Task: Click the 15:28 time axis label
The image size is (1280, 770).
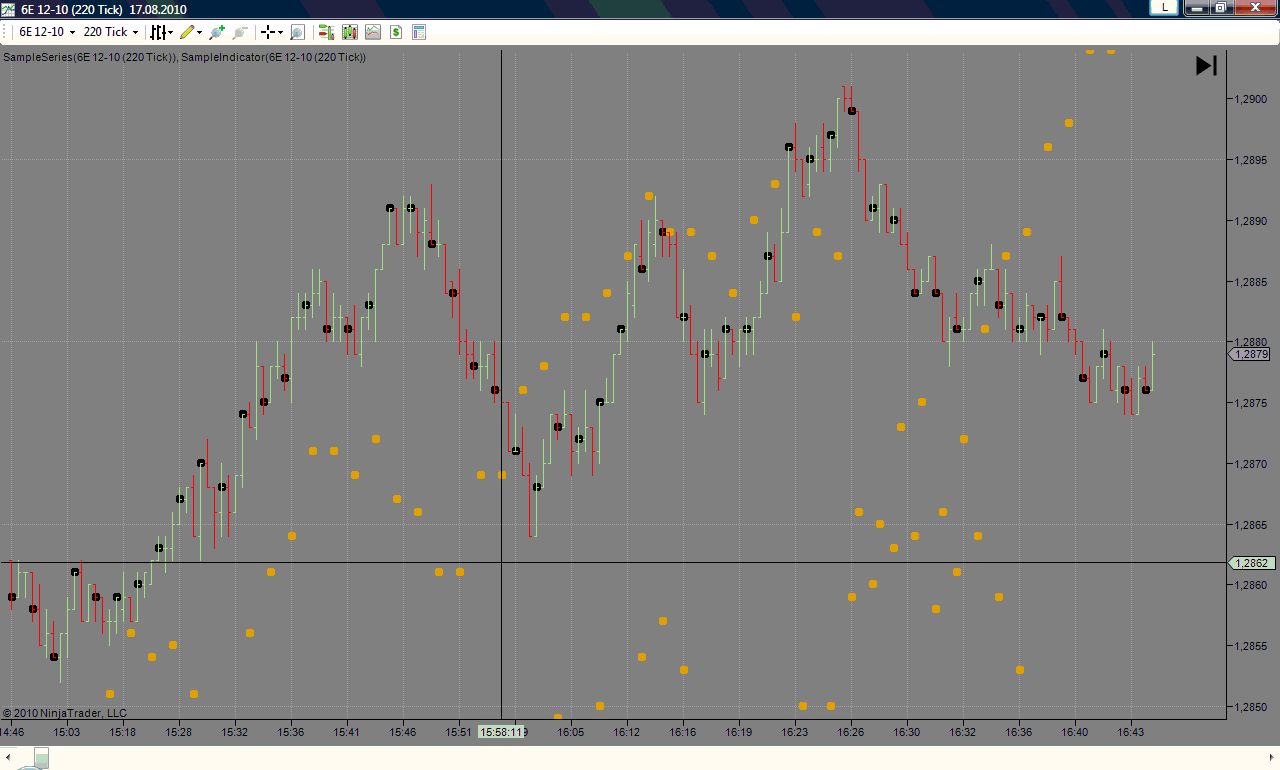Action: click(x=179, y=732)
